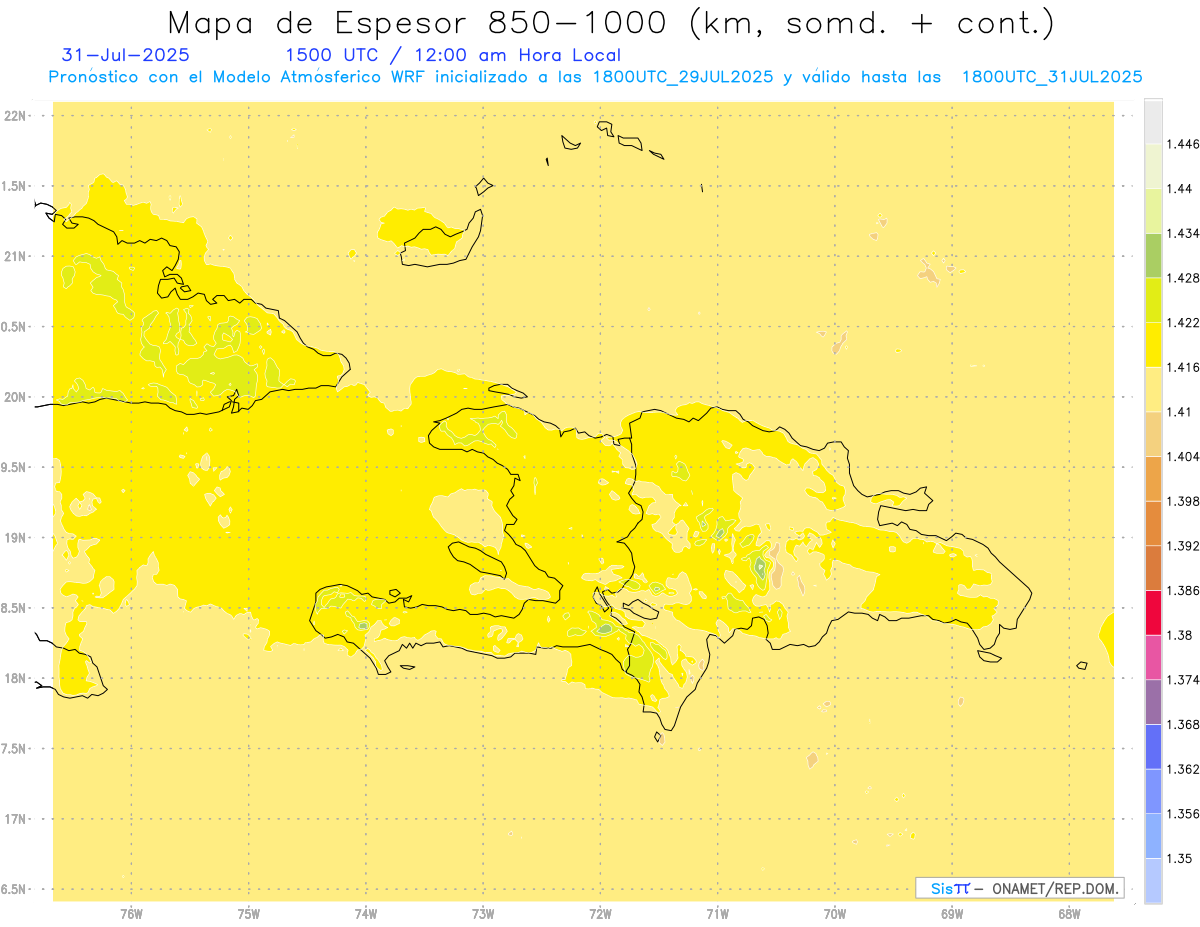
Task: Click the "72W" longitude label
Action: [x=601, y=914]
